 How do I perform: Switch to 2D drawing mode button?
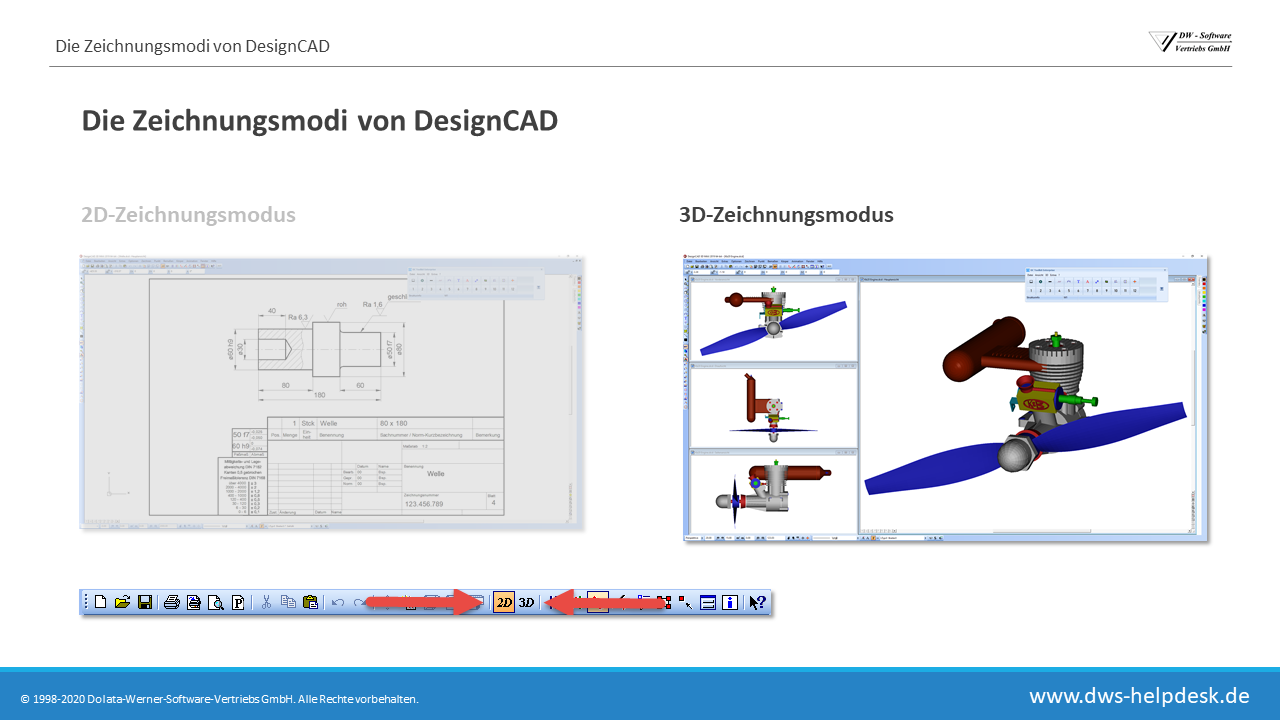click(504, 602)
